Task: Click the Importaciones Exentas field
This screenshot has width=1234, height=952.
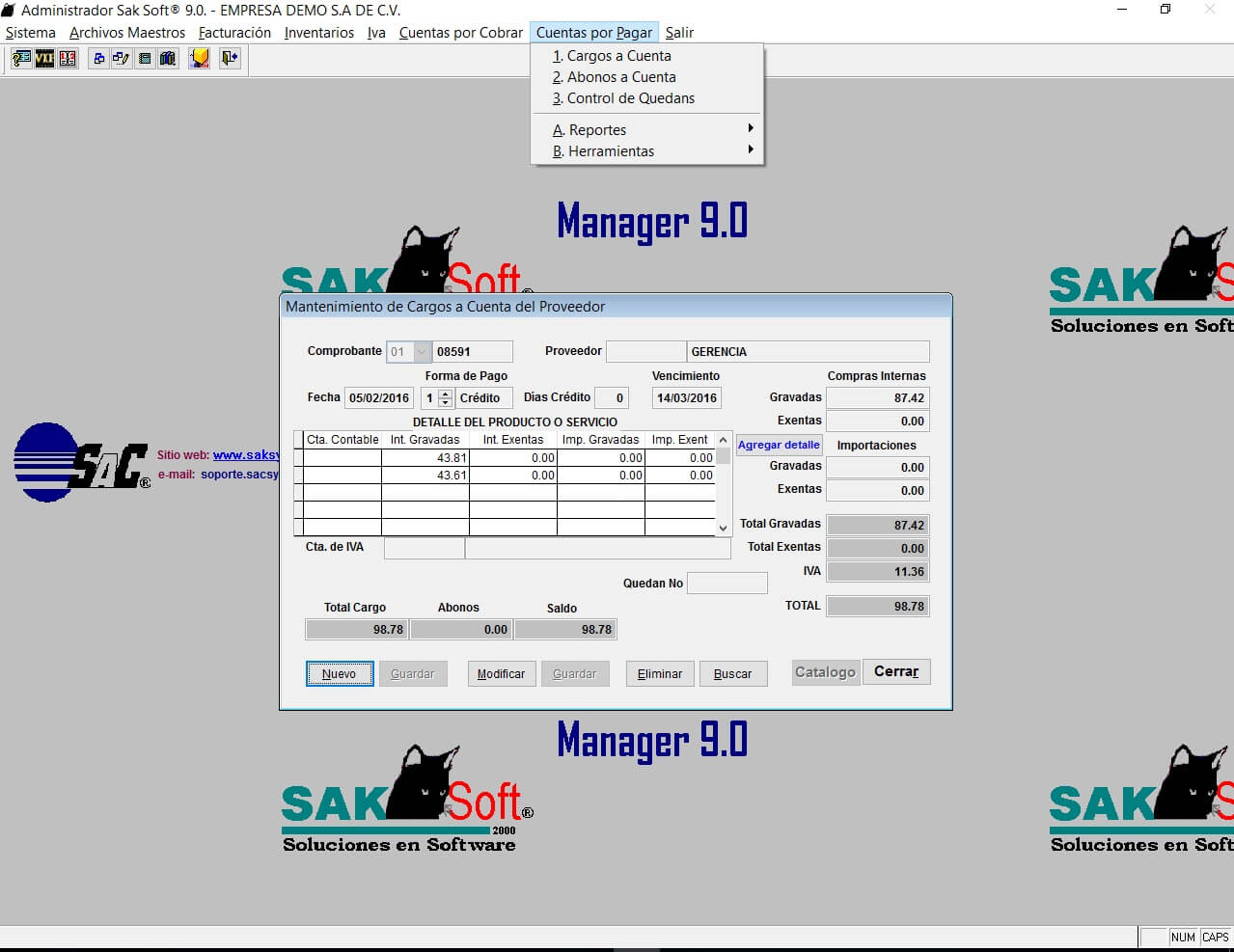Action: point(878,491)
